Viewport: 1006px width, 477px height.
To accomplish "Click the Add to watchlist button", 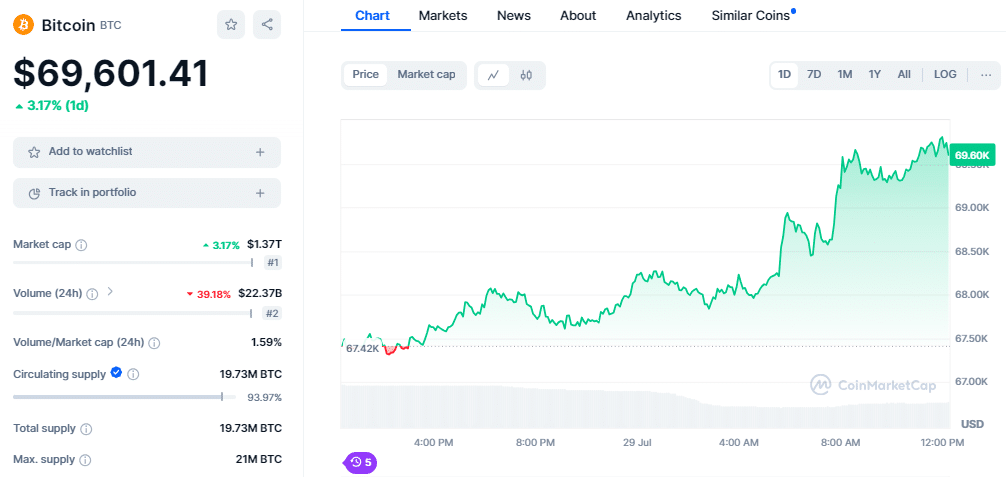I will click(x=147, y=152).
